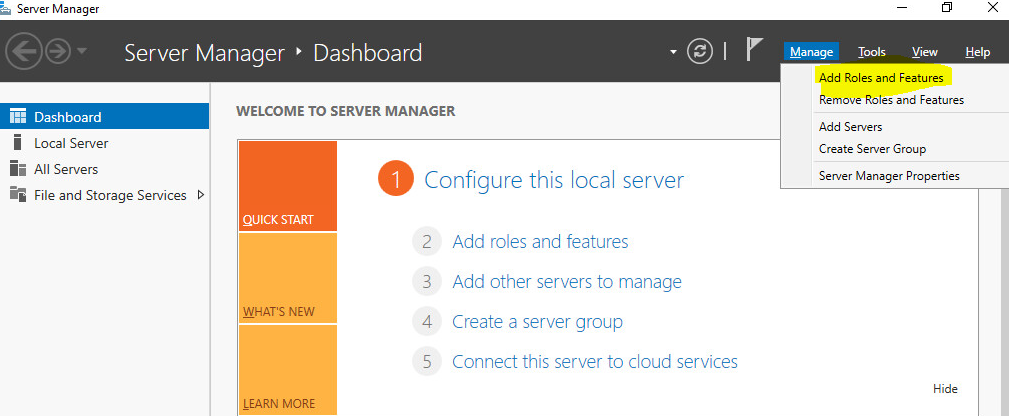Click the Add other servers to manage link

[x=566, y=282]
